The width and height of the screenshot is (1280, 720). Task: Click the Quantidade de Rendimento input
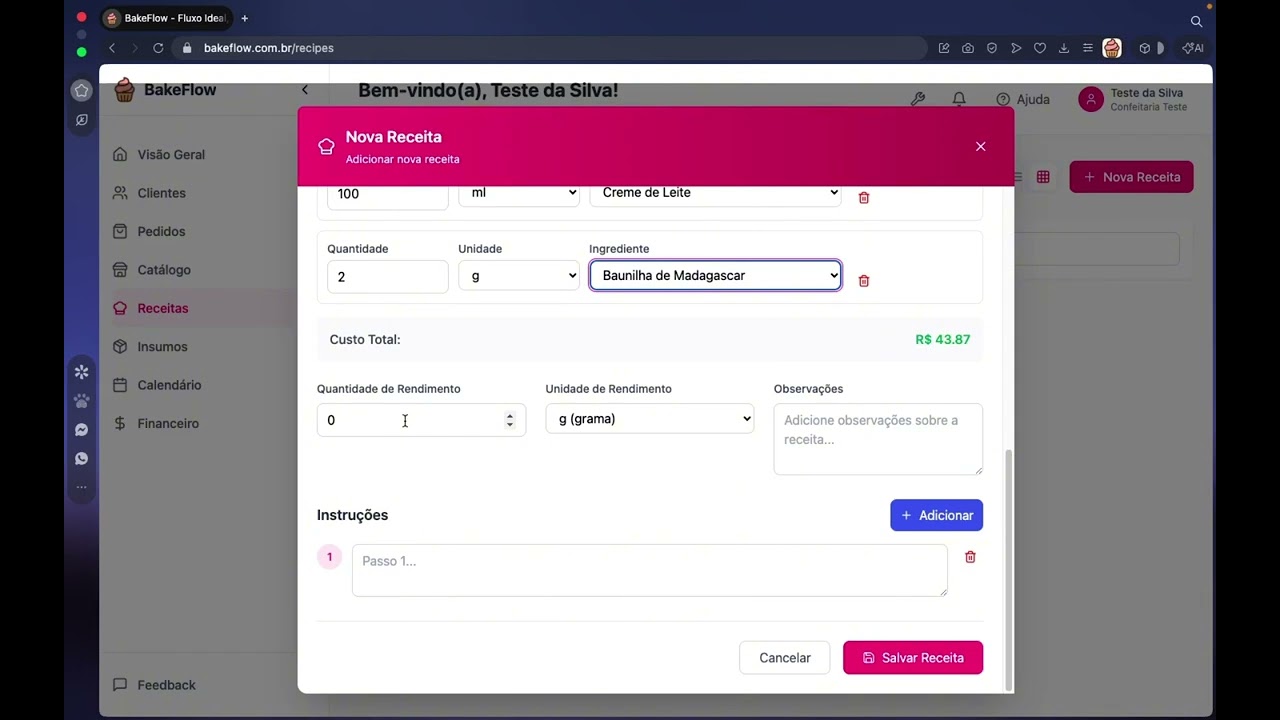coord(421,420)
